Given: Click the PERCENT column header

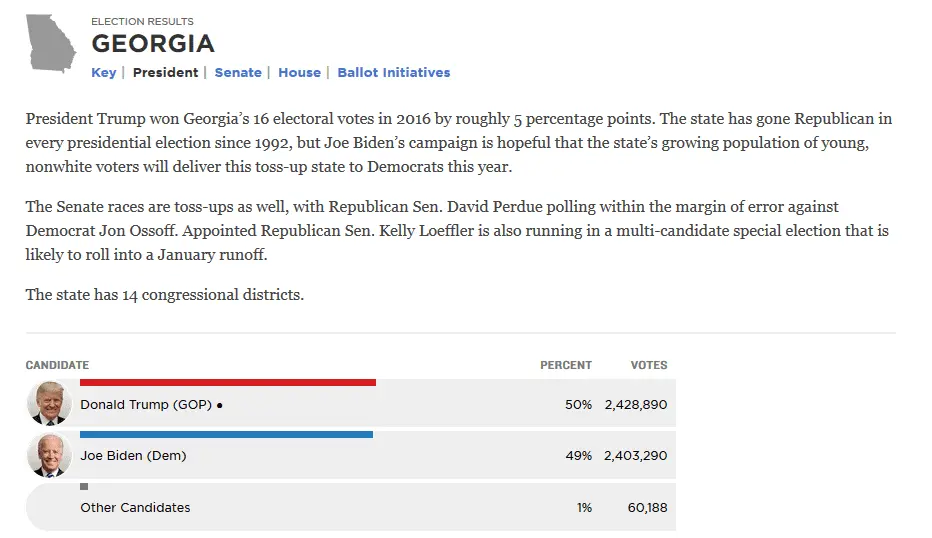Looking at the screenshot, I should coord(566,365).
